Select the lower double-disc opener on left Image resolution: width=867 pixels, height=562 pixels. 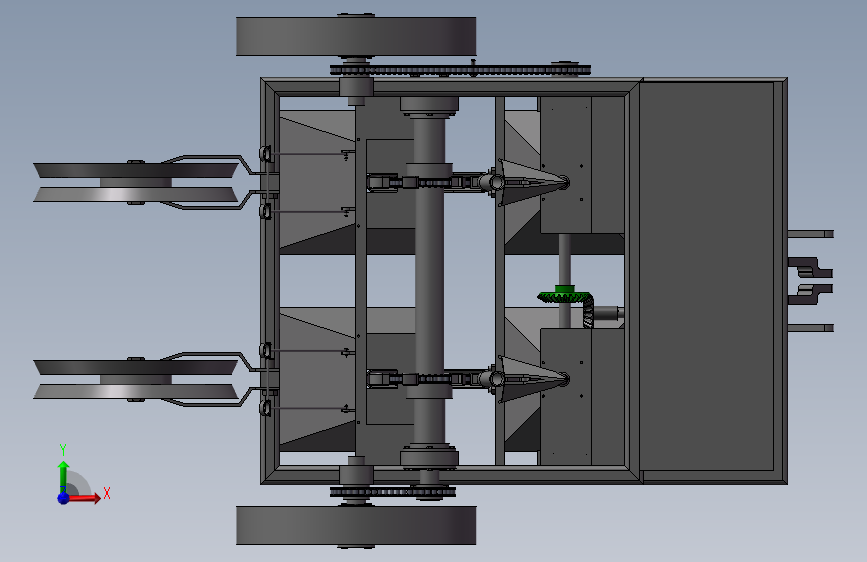pyautogui.click(x=135, y=379)
